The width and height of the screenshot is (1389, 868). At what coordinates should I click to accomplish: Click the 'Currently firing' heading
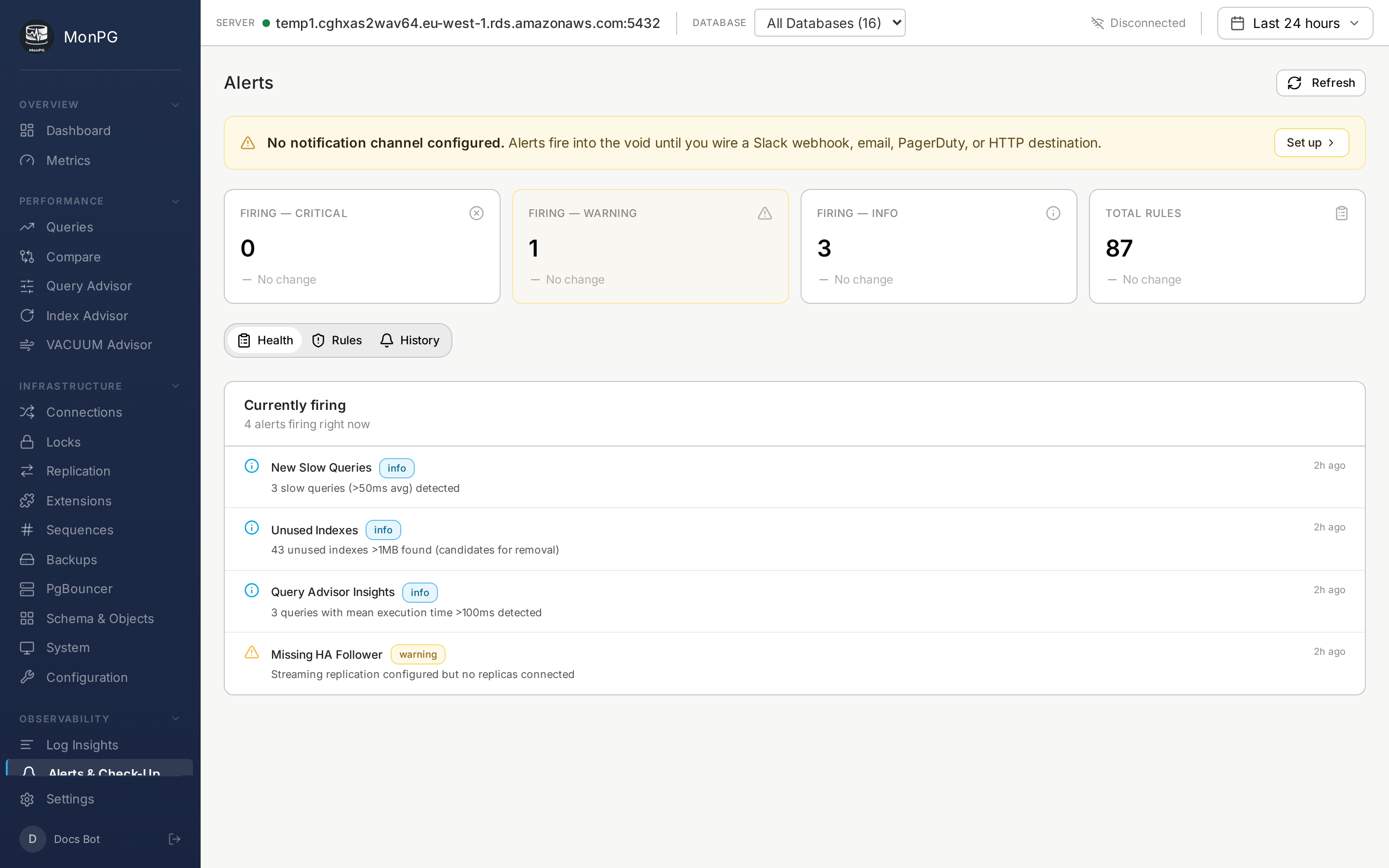coord(295,405)
